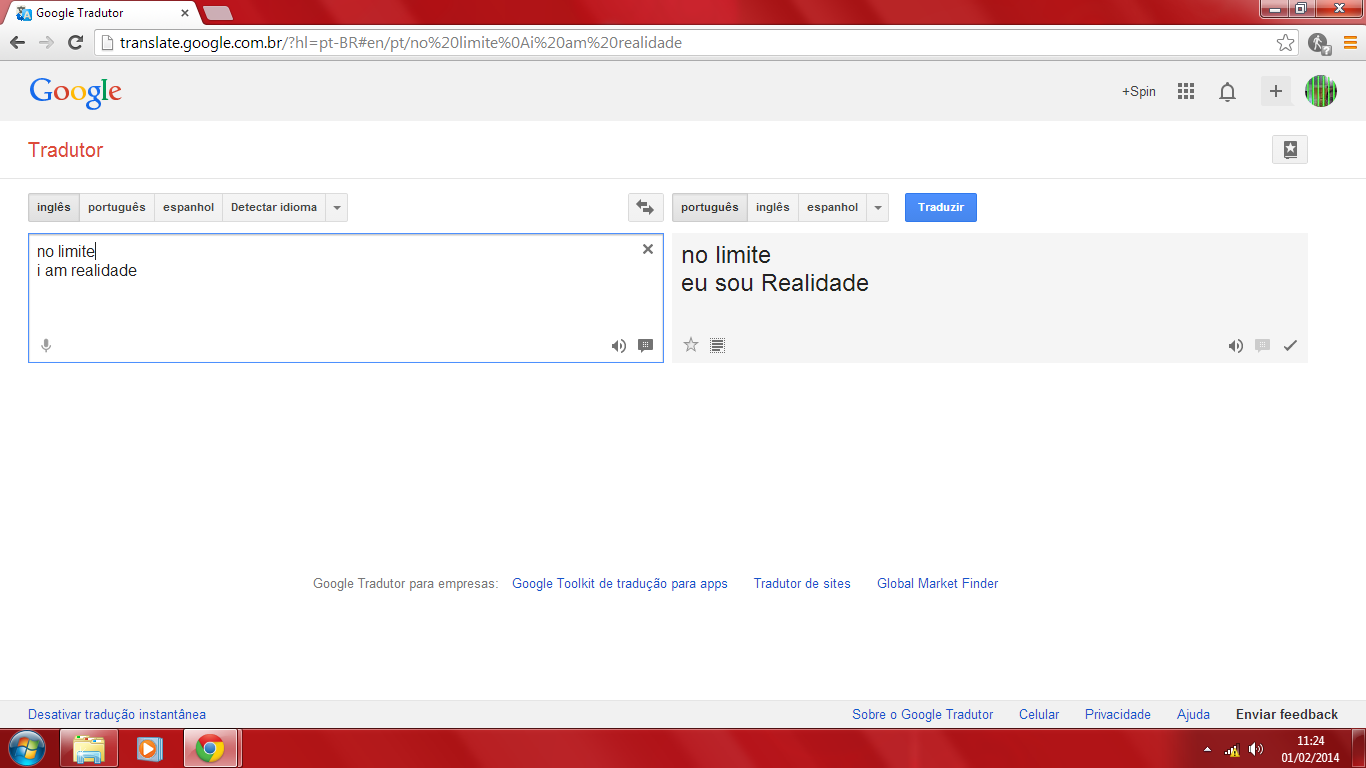Click the share plus button

click(x=1276, y=91)
